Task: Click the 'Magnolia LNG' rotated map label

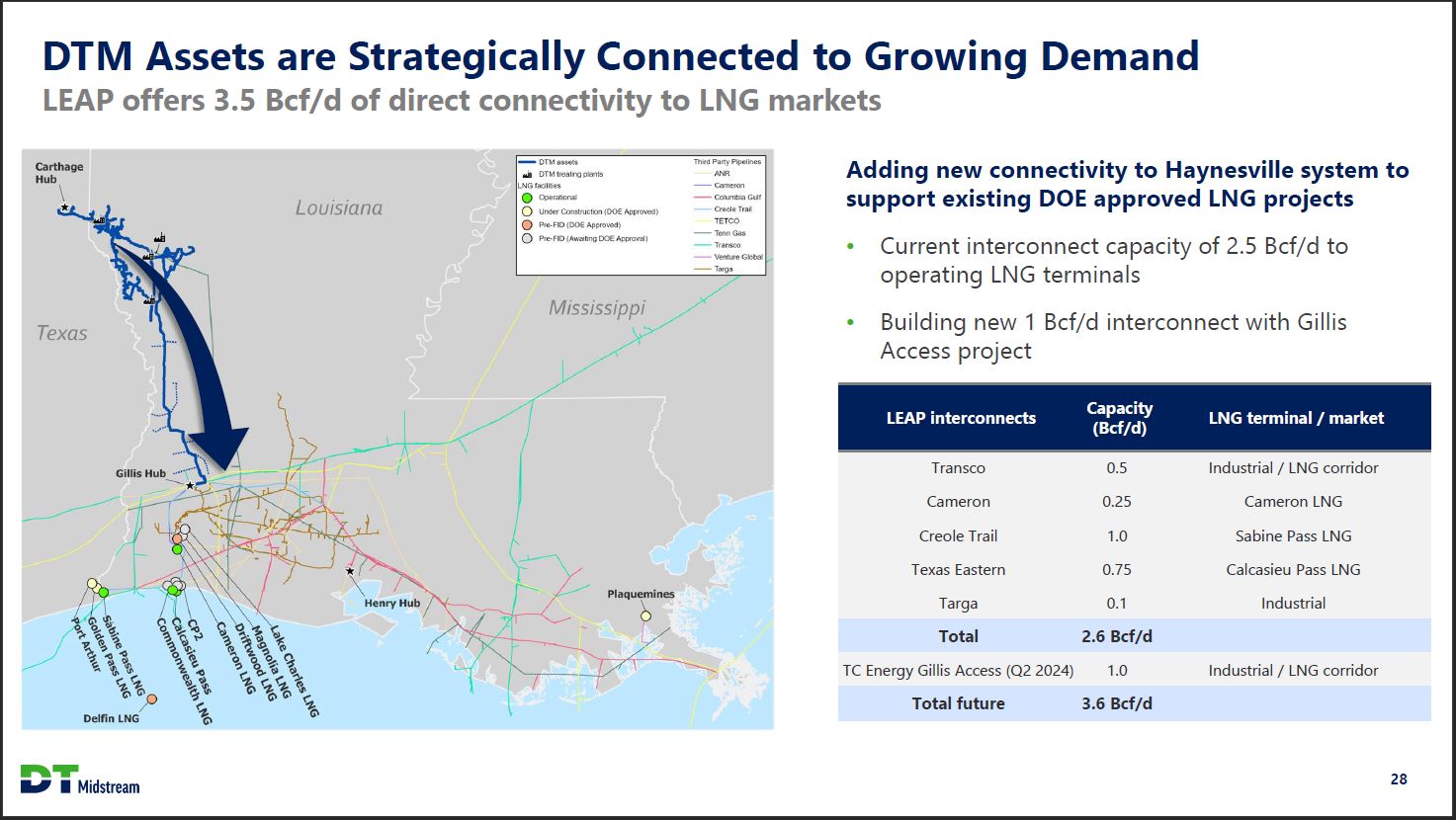Action: point(271,661)
